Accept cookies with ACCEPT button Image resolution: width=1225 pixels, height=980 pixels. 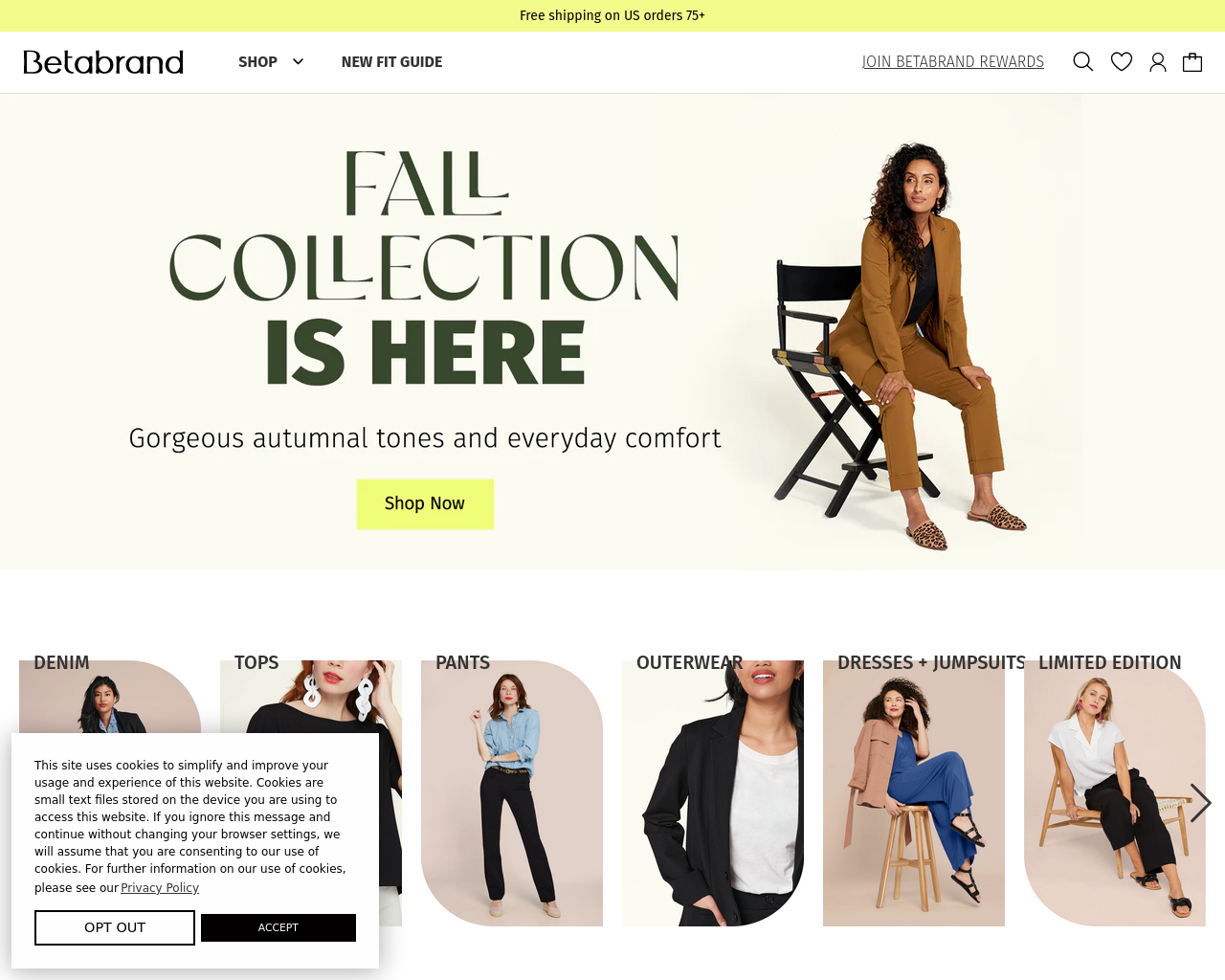tap(278, 927)
